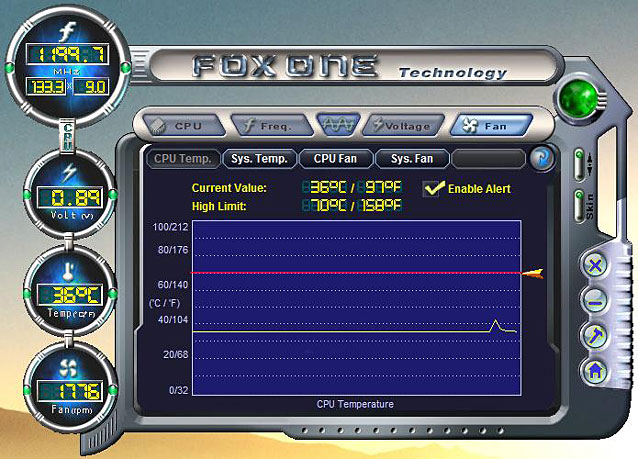The width and height of the screenshot is (638, 459).
Task: Click the lightning bolt voltage gauge icon
Action: 68,173
